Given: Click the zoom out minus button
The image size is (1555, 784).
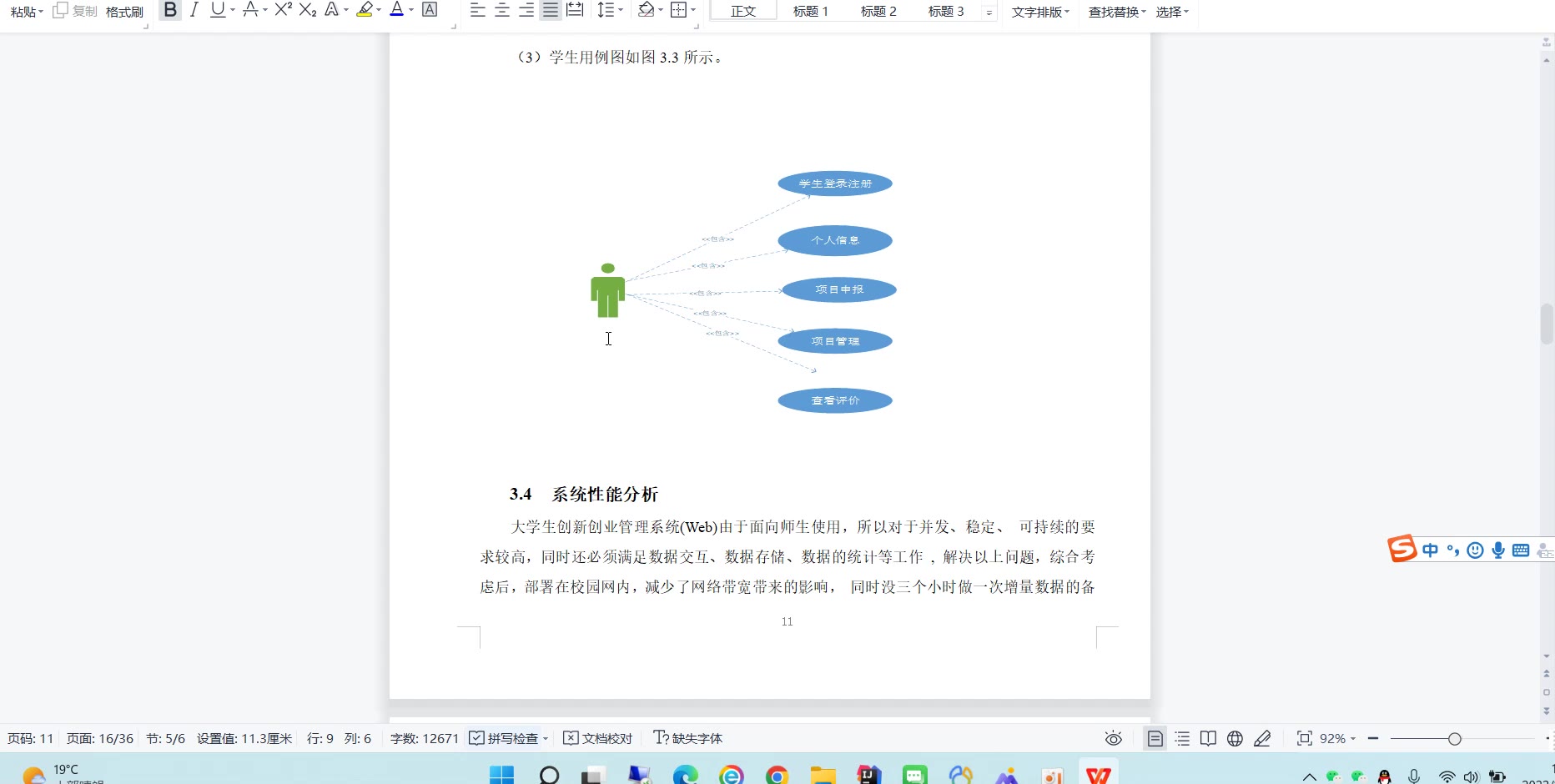Looking at the screenshot, I should pos(1373,738).
